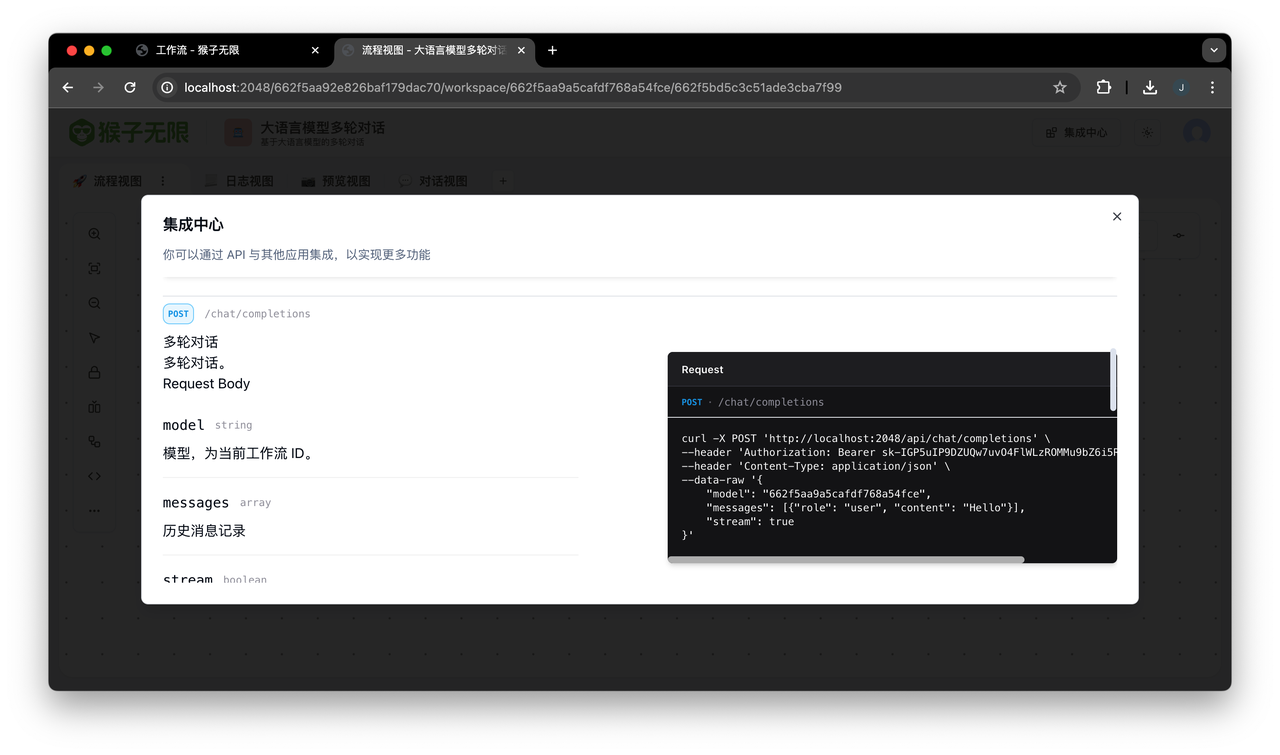Click the POST method badge
The image size is (1280, 755).
(178, 314)
